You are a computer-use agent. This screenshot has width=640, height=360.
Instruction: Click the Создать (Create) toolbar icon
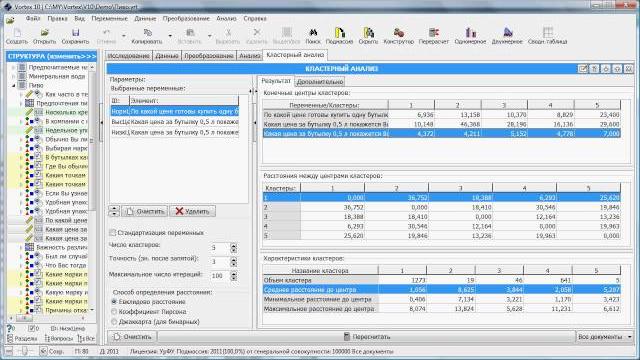[x=17, y=33]
